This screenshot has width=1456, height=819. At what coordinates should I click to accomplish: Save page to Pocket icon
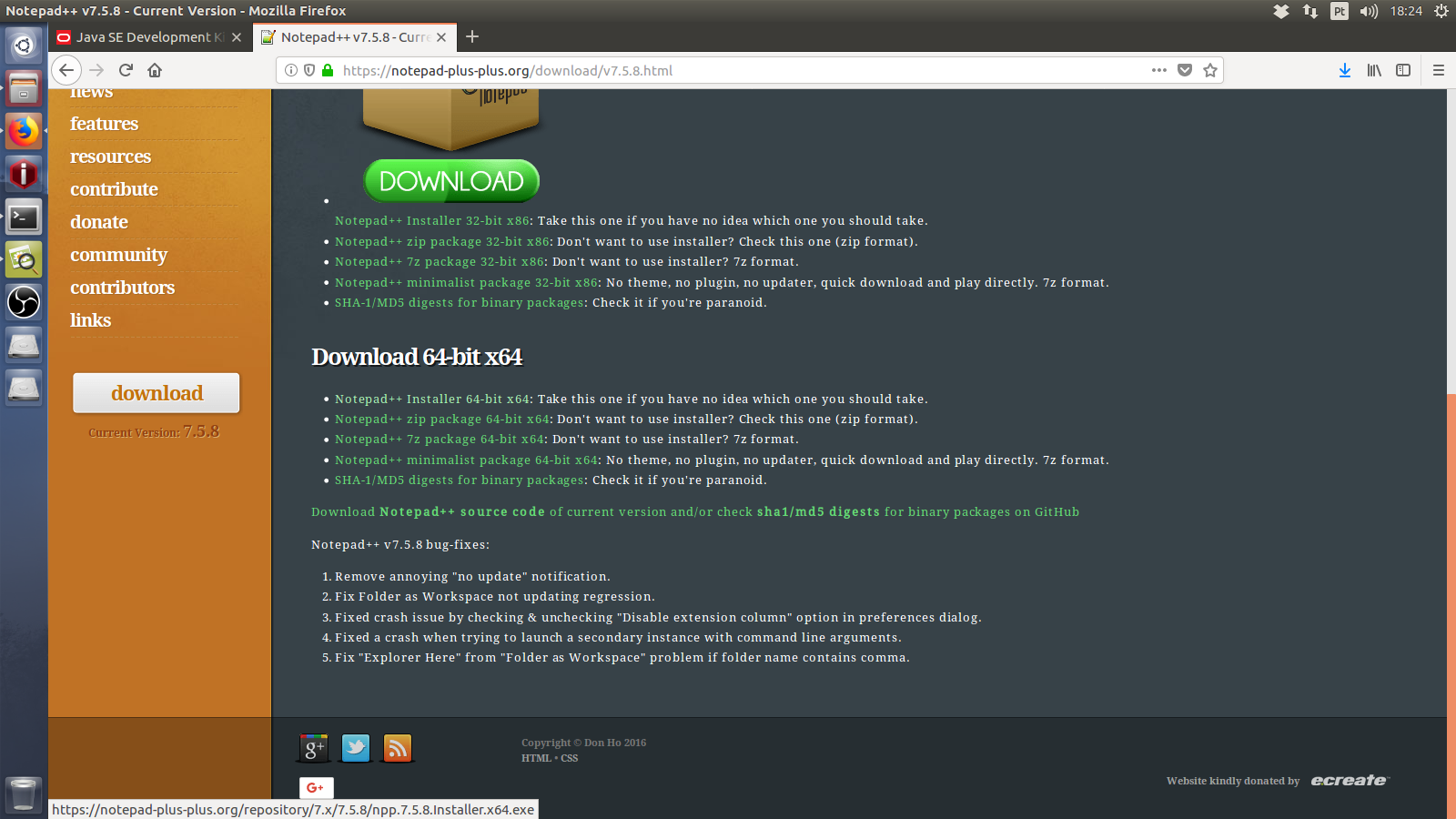pyautogui.click(x=1184, y=70)
